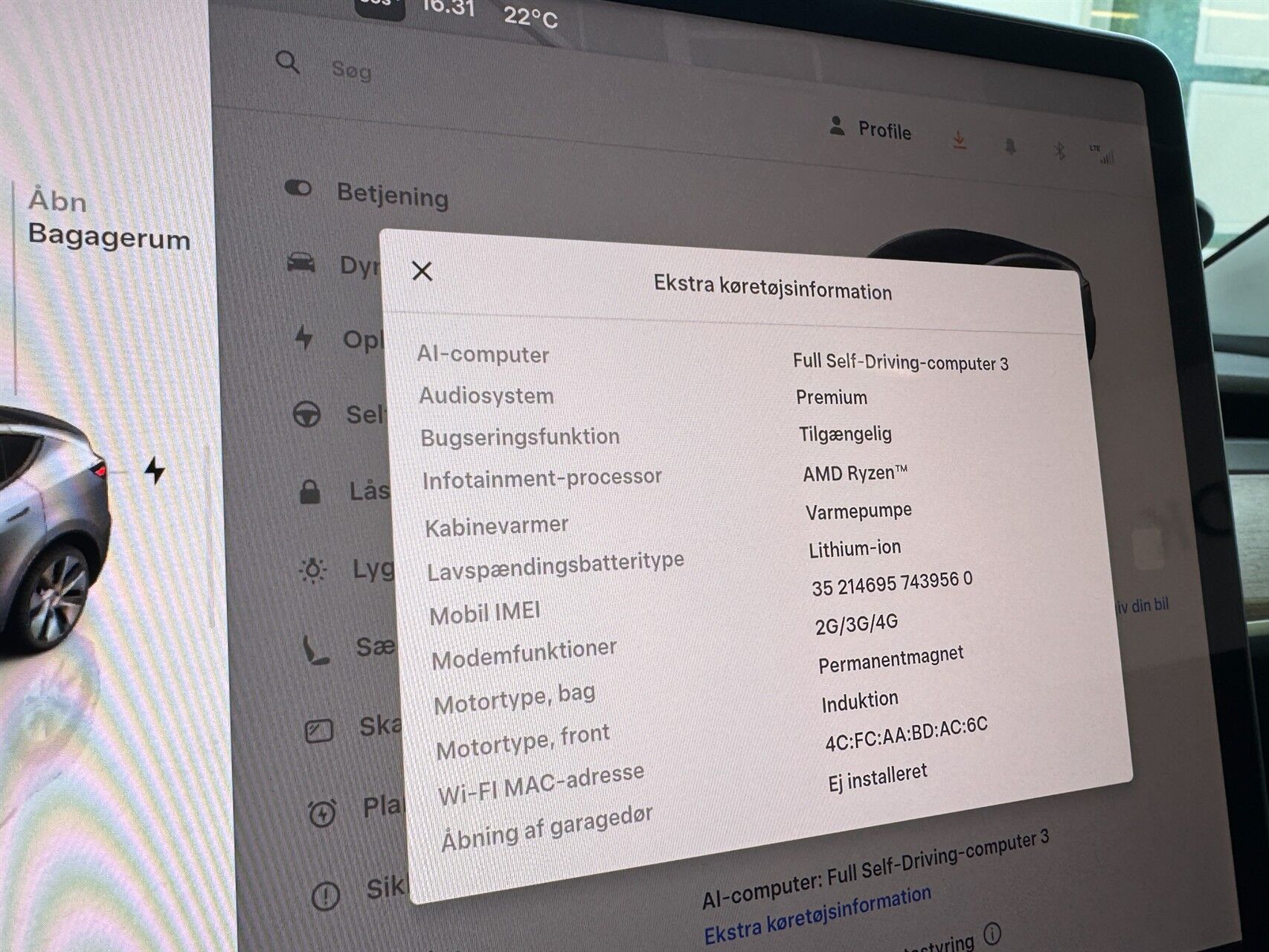The image size is (1269, 952).
Task: Select the Induktion value
Action: (x=860, y=701)
